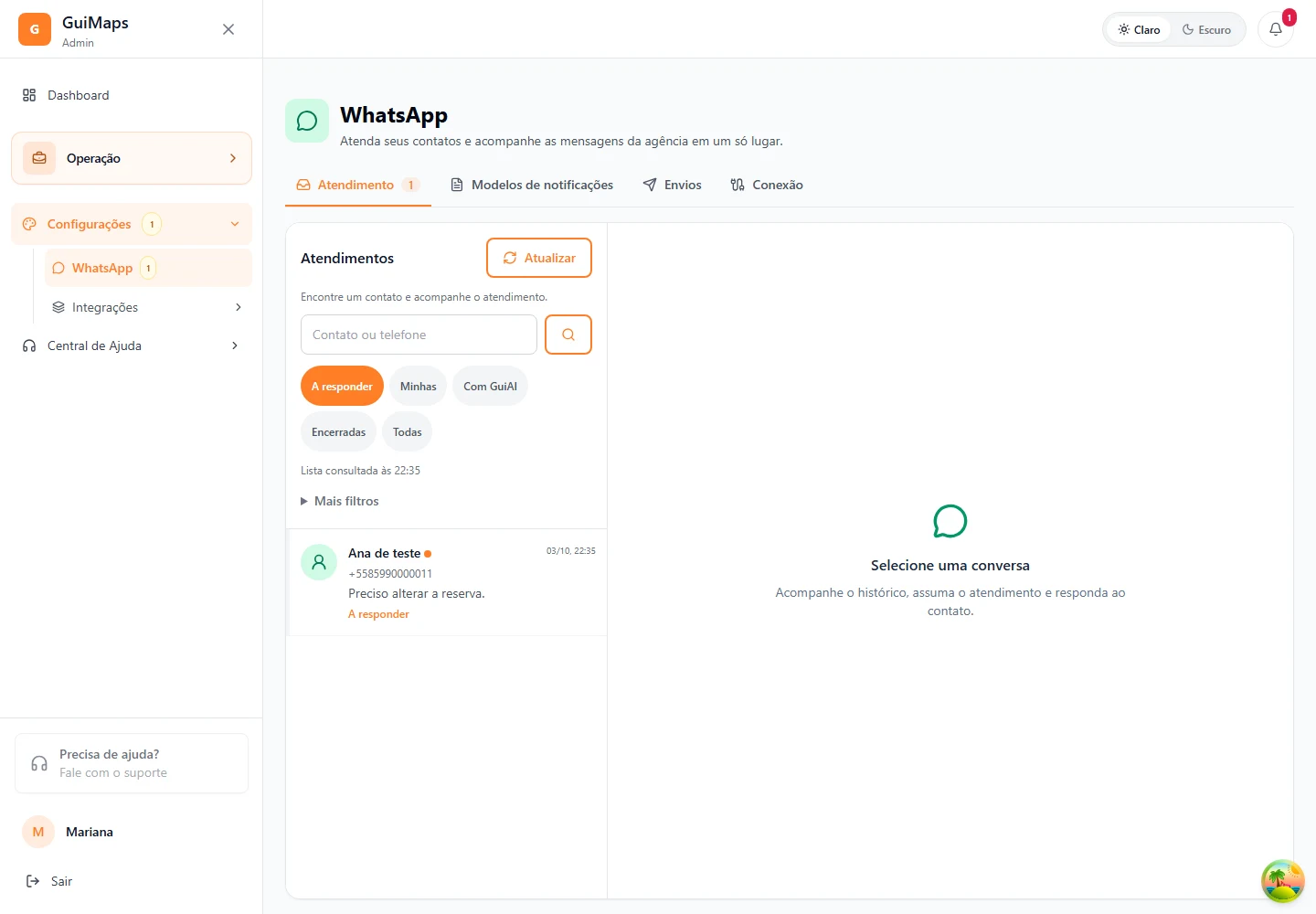Click the GuiMaps orange logo icon
Viewport: 1316px width, 914px height.
[x=35, y=29]
